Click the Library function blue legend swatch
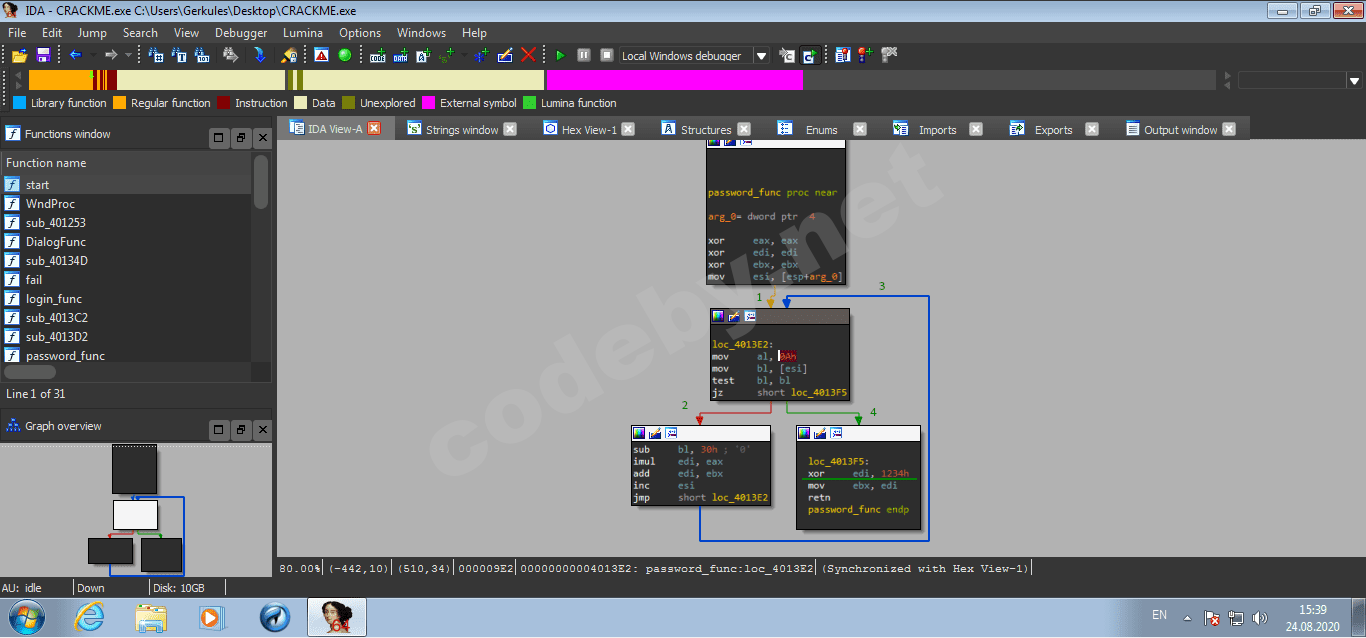Screen dimensions: 1366x638 point(19,103)
